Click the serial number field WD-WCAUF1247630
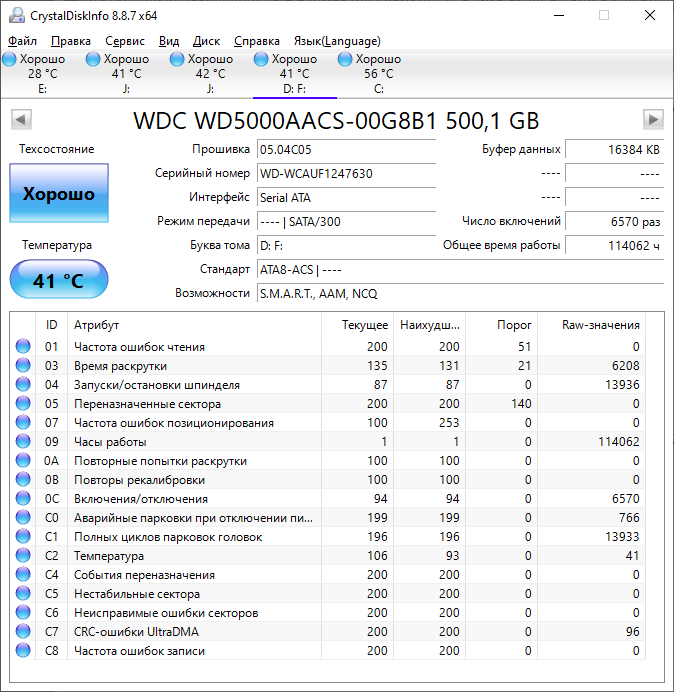Viewport: 674px width, 692px height. pyautogui.click(x=346, y=173)
